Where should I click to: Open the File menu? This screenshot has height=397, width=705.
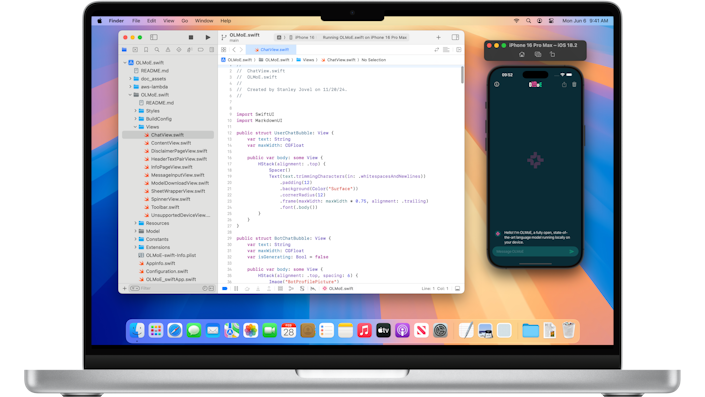tap(136, 21)
